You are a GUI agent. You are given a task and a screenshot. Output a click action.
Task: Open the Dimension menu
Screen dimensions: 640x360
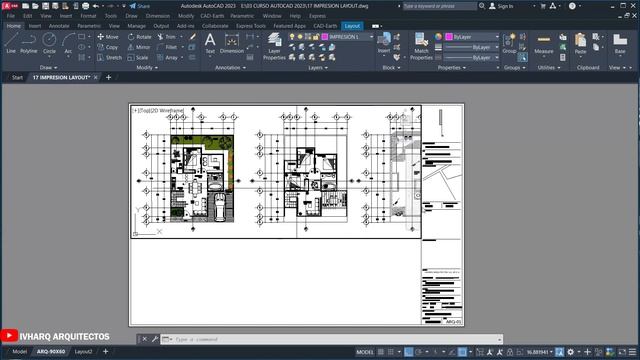[158, 16]
